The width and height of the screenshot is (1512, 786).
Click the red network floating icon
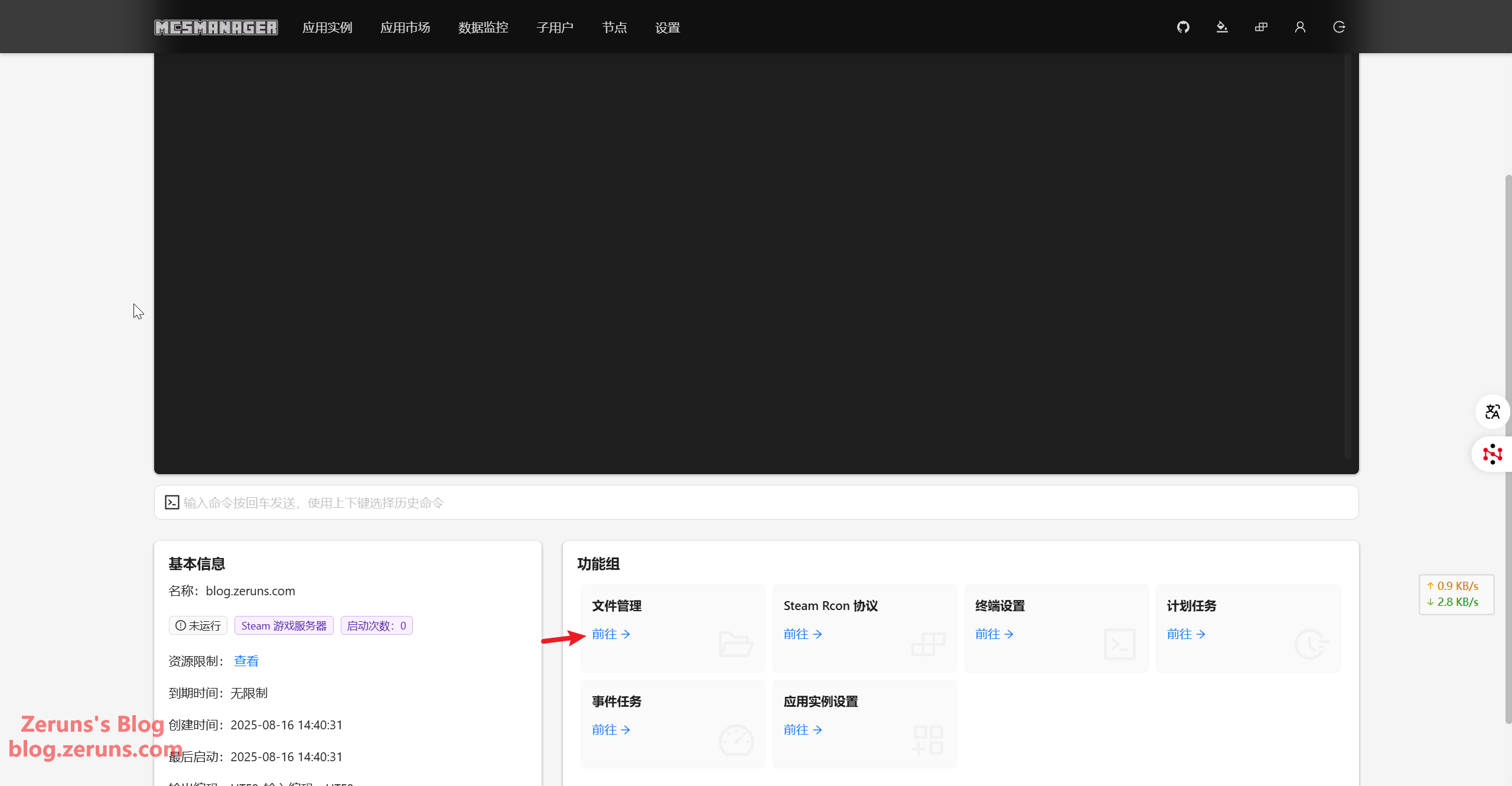click(x=1493, y=454)
